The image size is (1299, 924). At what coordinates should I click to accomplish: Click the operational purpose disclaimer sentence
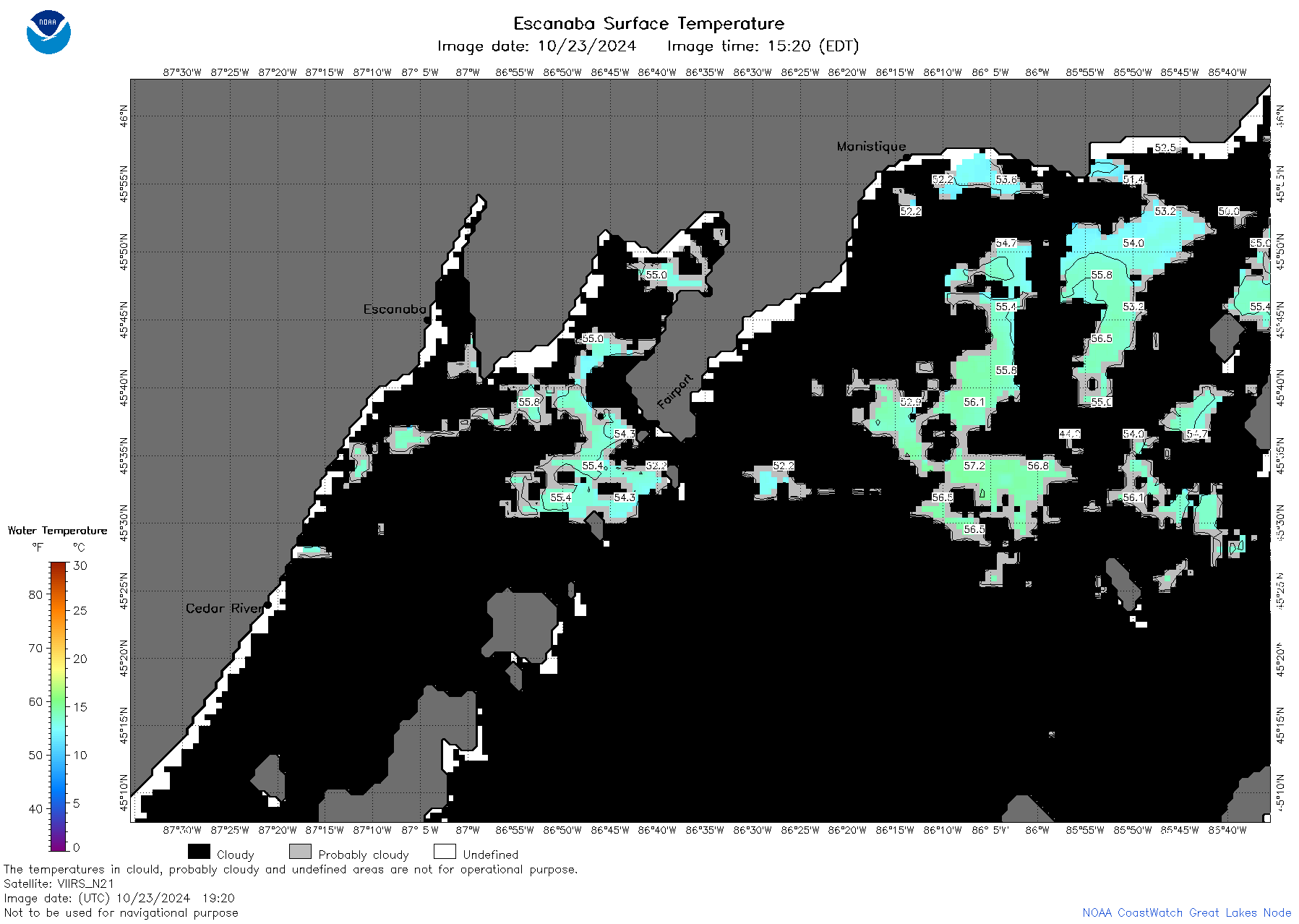click(291, 869)
